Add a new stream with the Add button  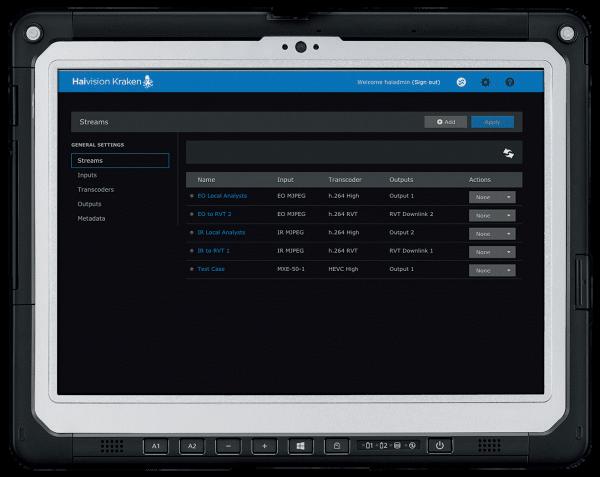[446, 122]
